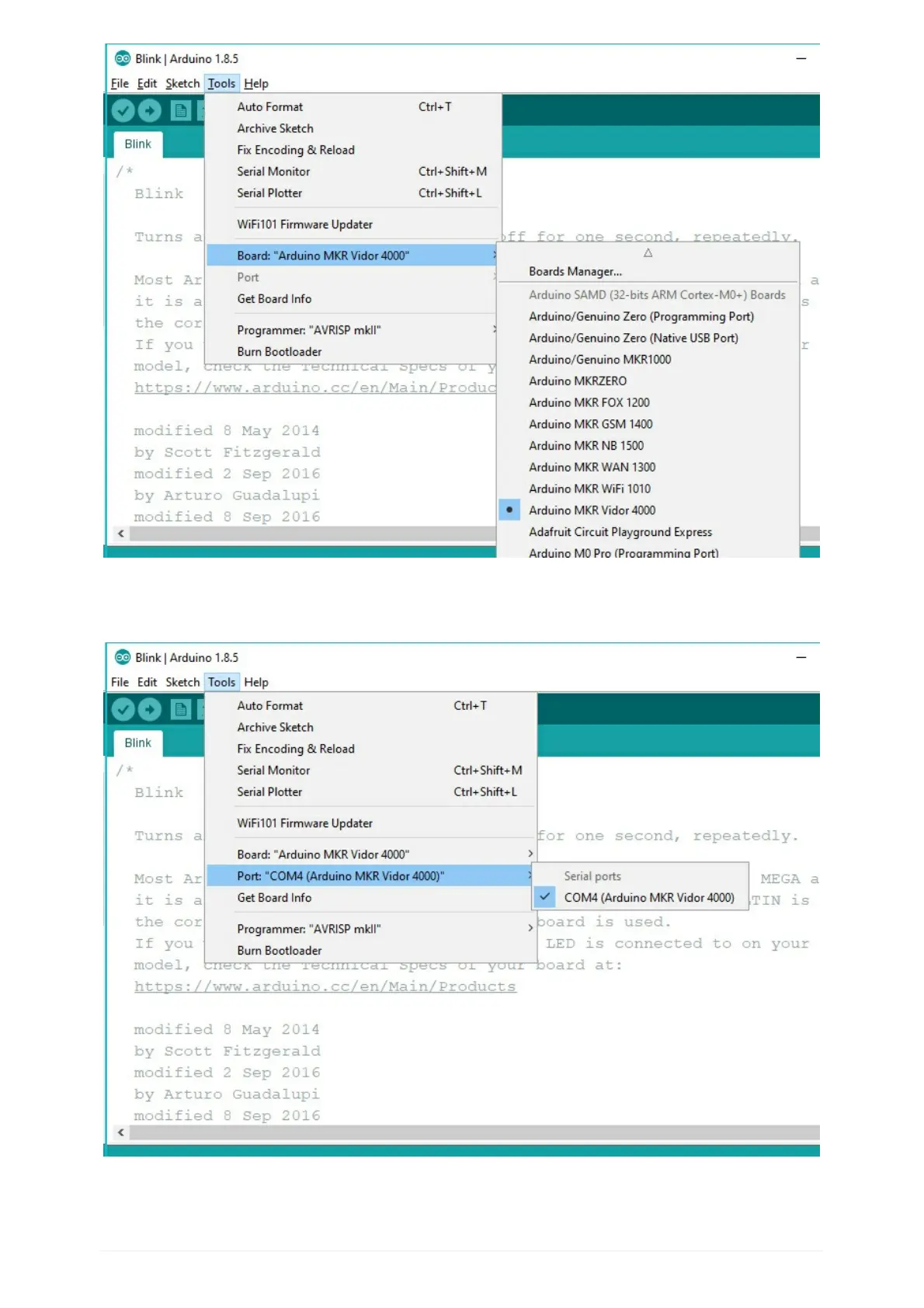Viewport: 924px width, 1308px height.
Task: Launch WiFi101 Firmware Updater in top window
Action: pos(353,224)
